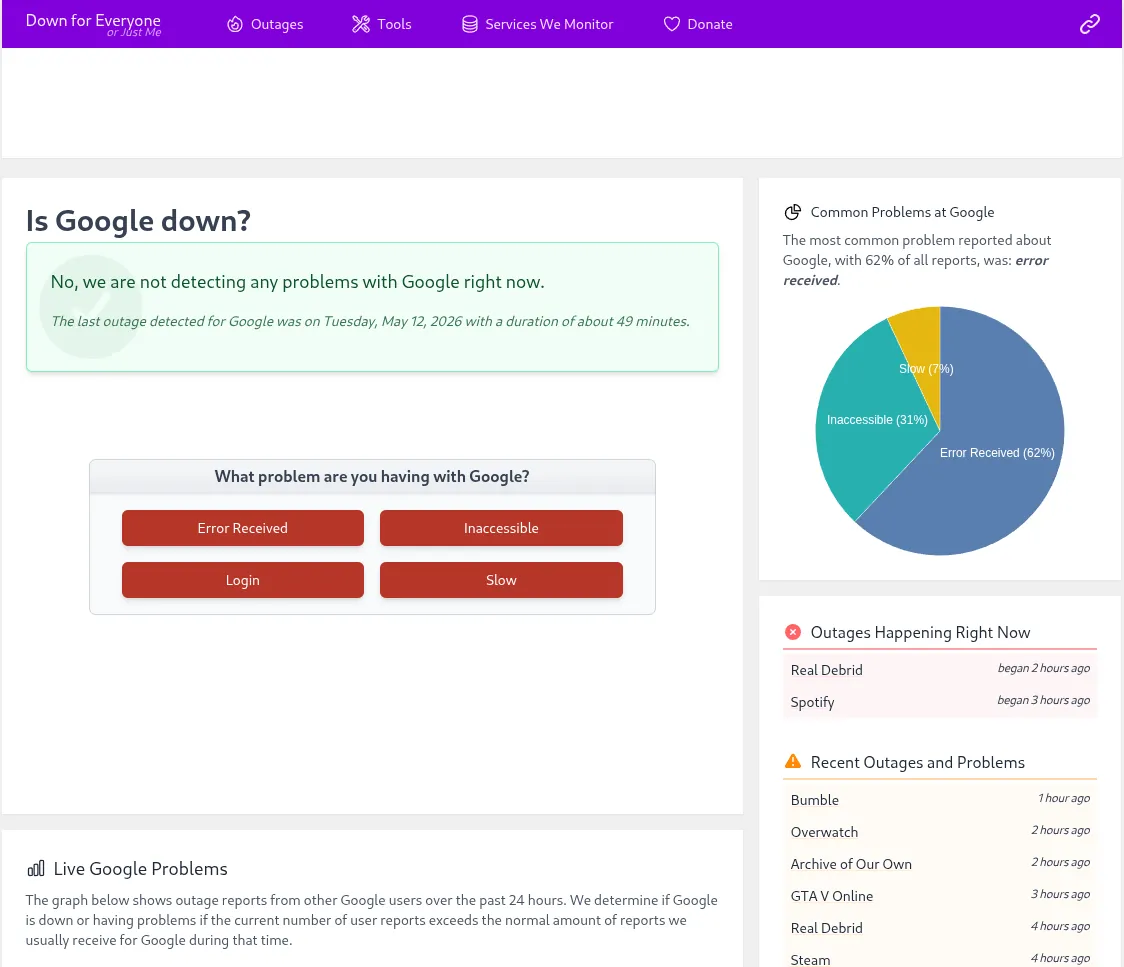Click the Live Google Problems heading
This screenshot has height=967, width=1124.
coord(140,869)
